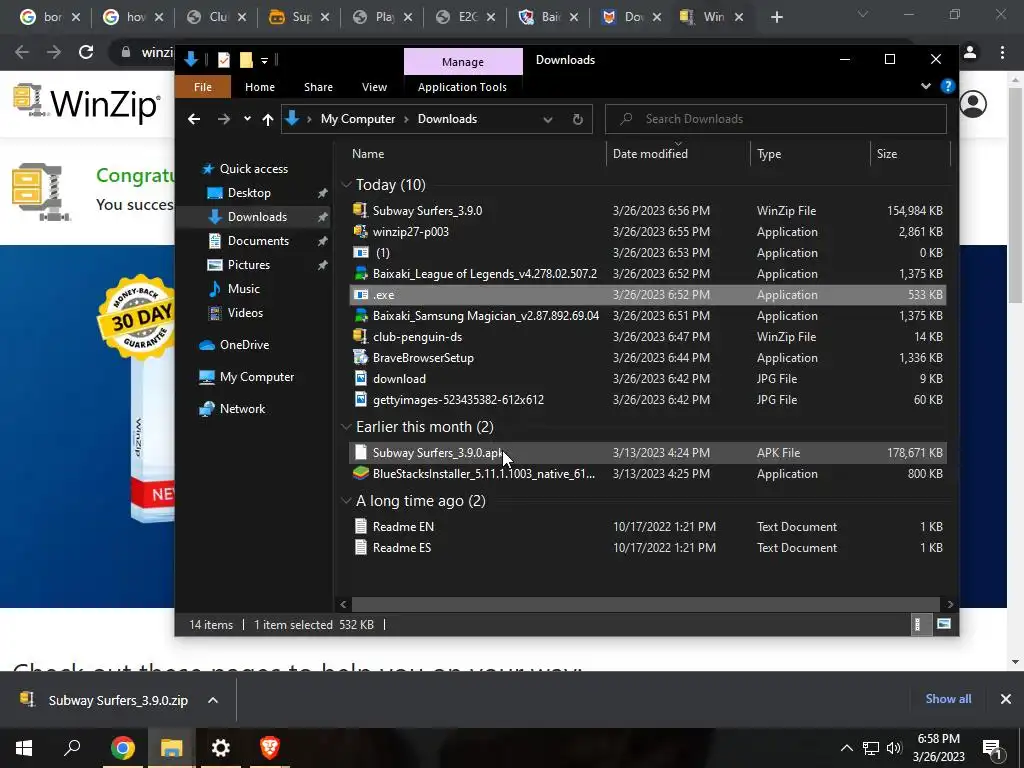The width and height of the screenshot is (1024, 768).
Task: Close the Chrome downloads bar
Action: coord(1006,699)
